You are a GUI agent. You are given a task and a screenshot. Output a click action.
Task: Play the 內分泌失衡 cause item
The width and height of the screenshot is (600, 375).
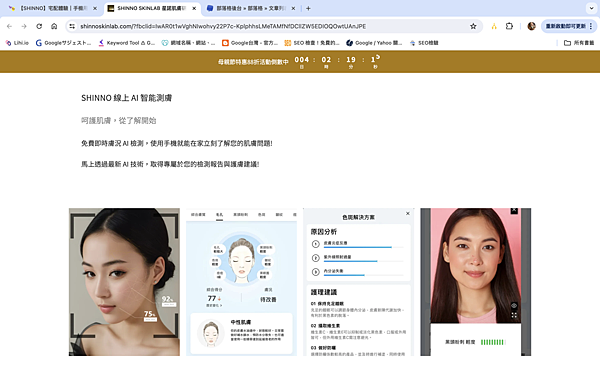tap(316, 272)
